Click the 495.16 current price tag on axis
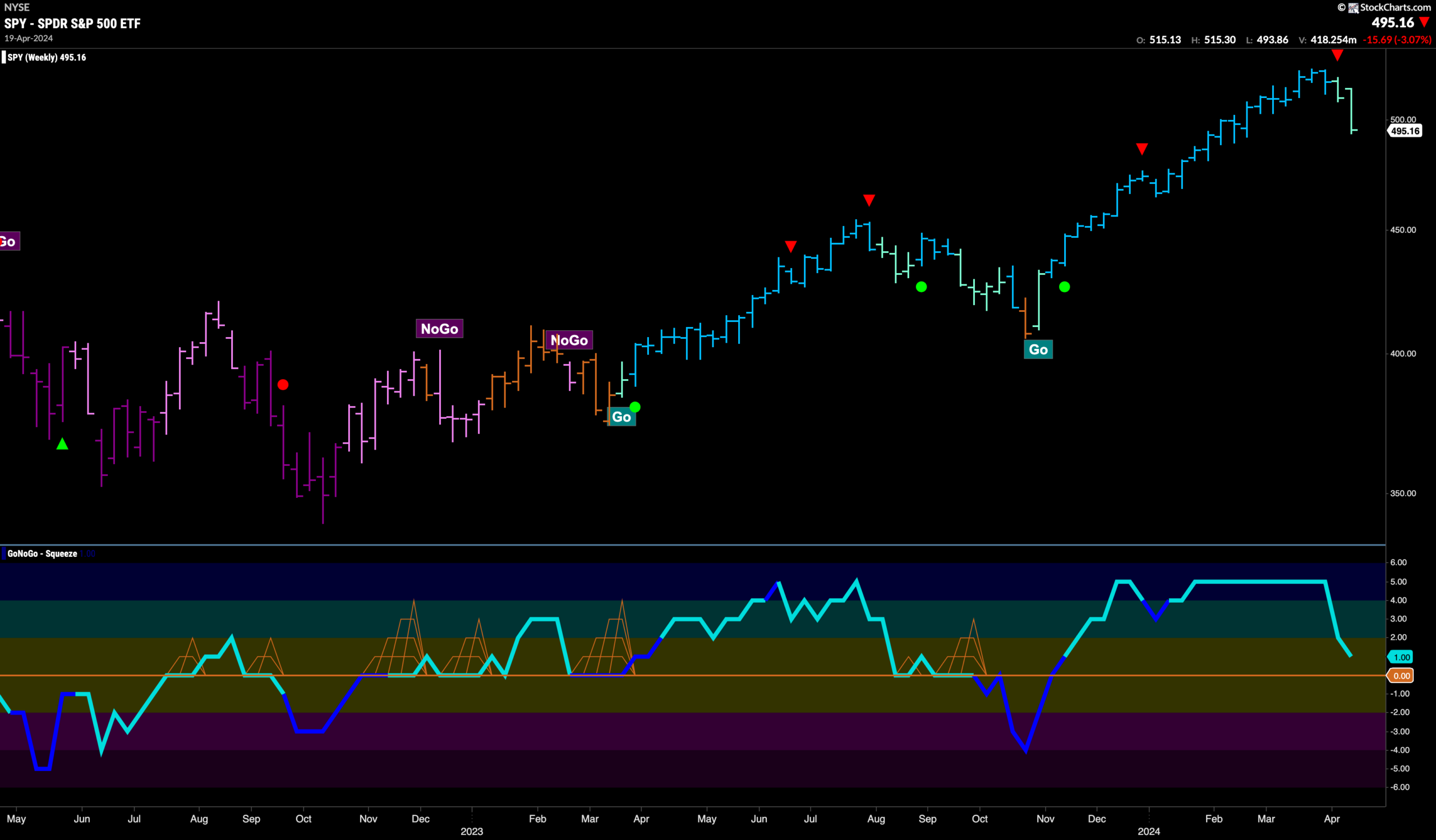Image resolution: width=1436 pixels, height=840 pixels. point(1404,131)
